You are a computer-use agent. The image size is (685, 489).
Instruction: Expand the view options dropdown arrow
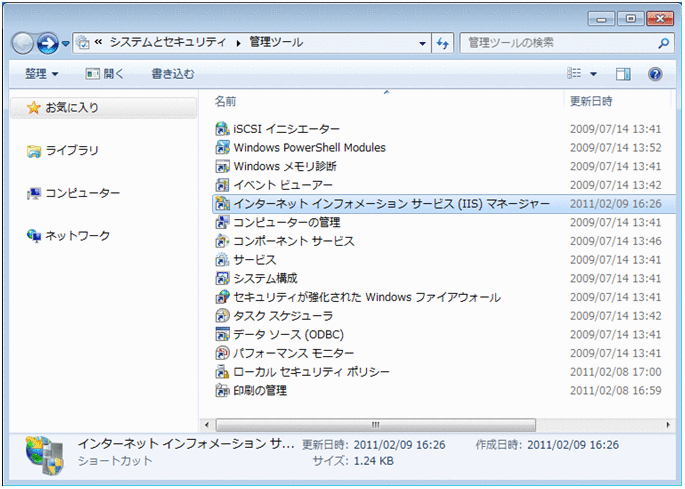pos(593,74)
